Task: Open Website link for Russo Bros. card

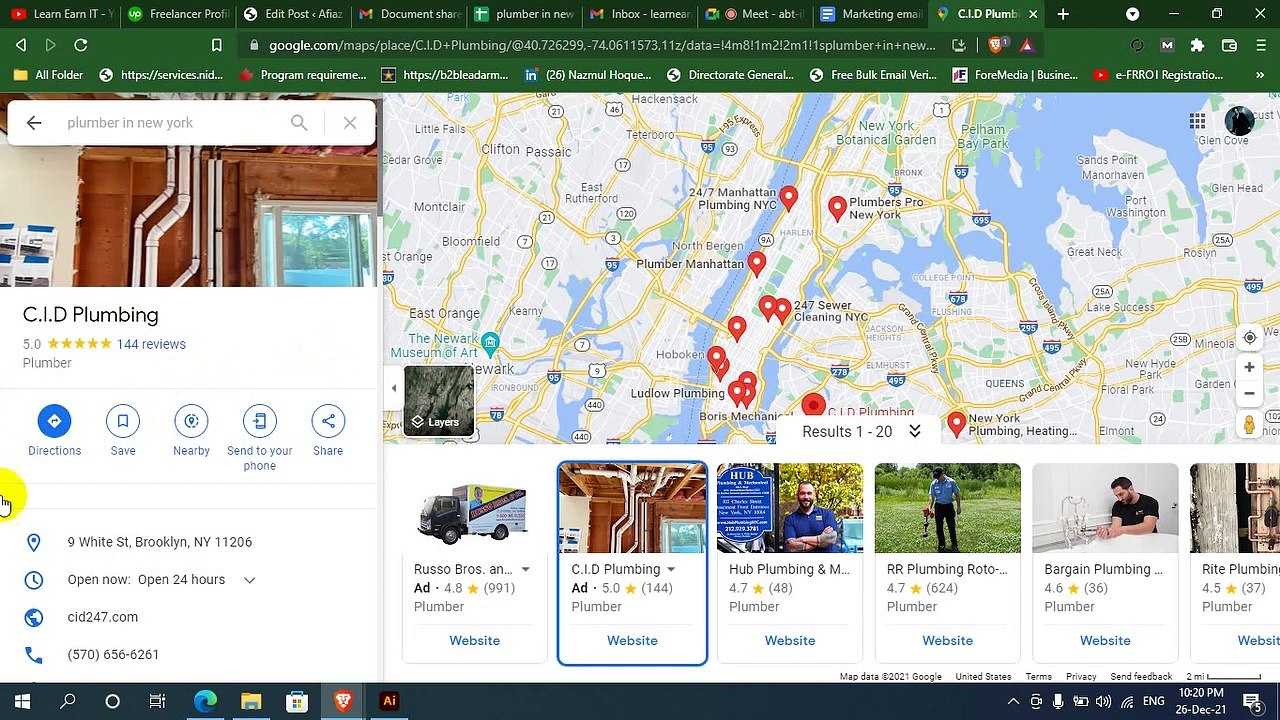Action: (x=474, y=641)
